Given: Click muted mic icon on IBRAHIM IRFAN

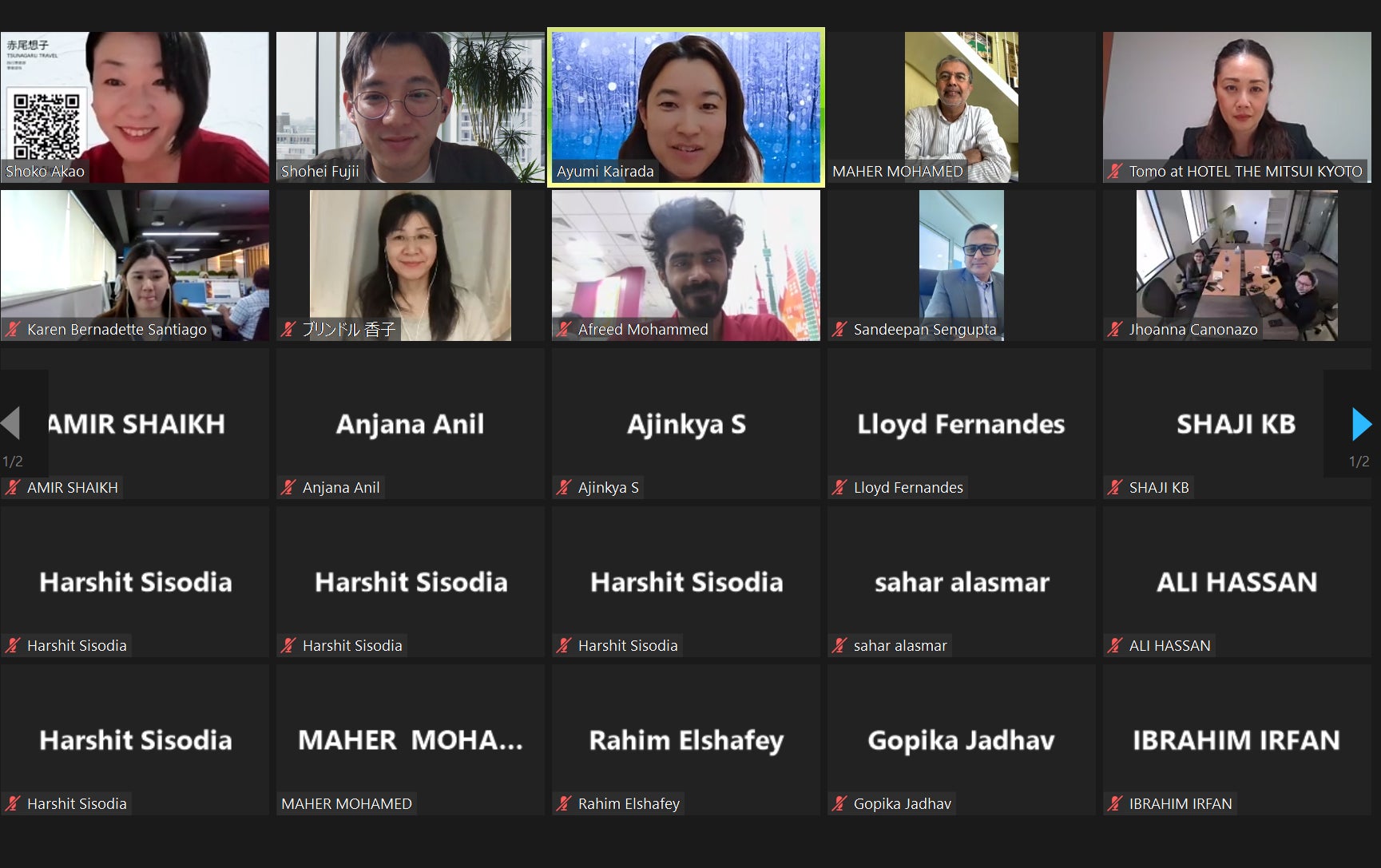Looking at the screenshot, I should pos(1116,803).
